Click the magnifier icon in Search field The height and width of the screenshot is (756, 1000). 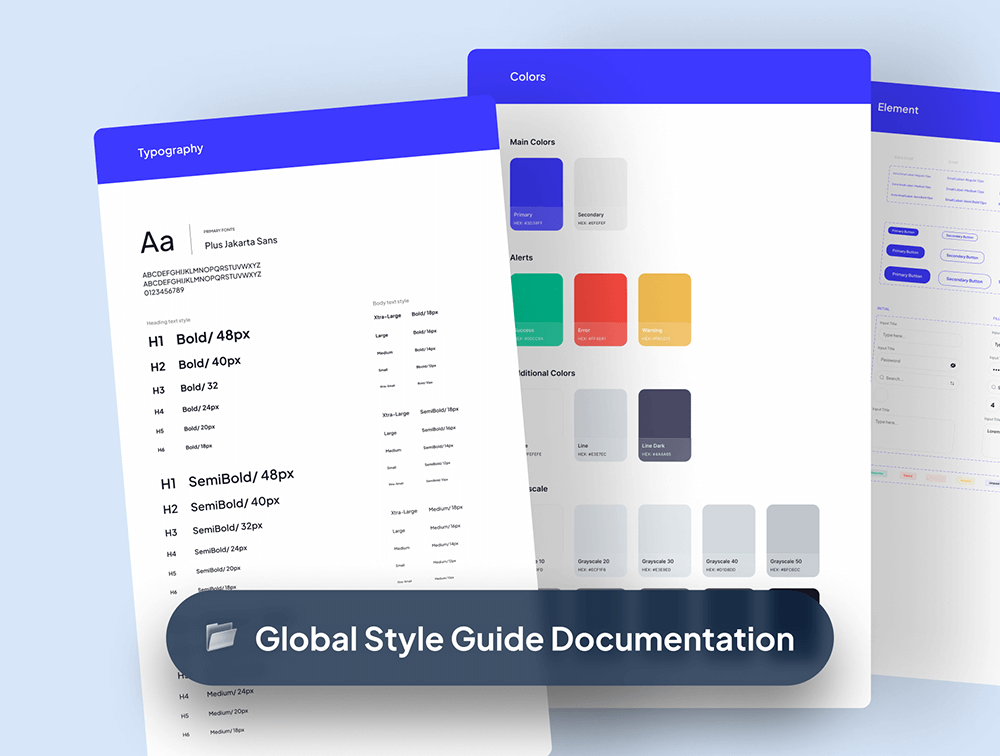click(882, 378)
